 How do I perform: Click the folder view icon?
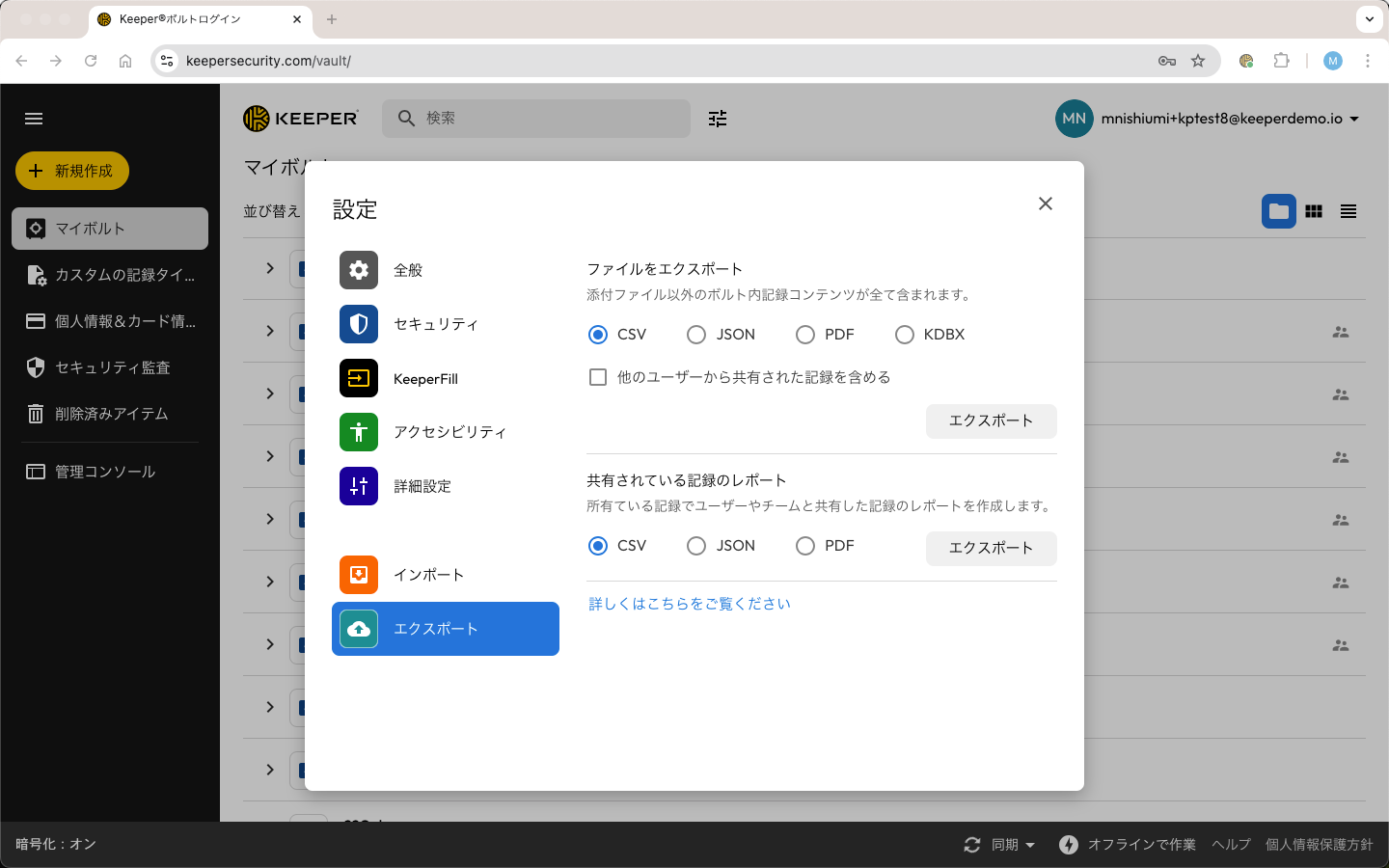[x=1279, y=211]
